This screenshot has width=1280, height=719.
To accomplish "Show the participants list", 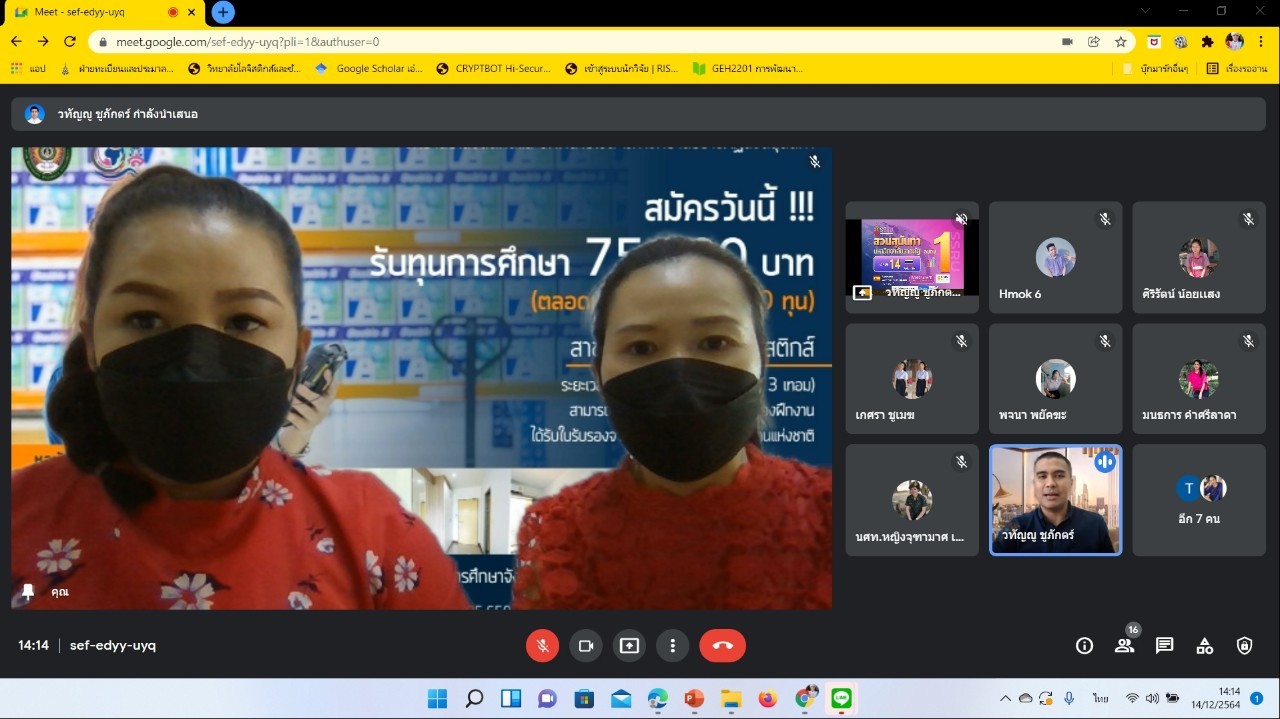I will pos(1124,646).
